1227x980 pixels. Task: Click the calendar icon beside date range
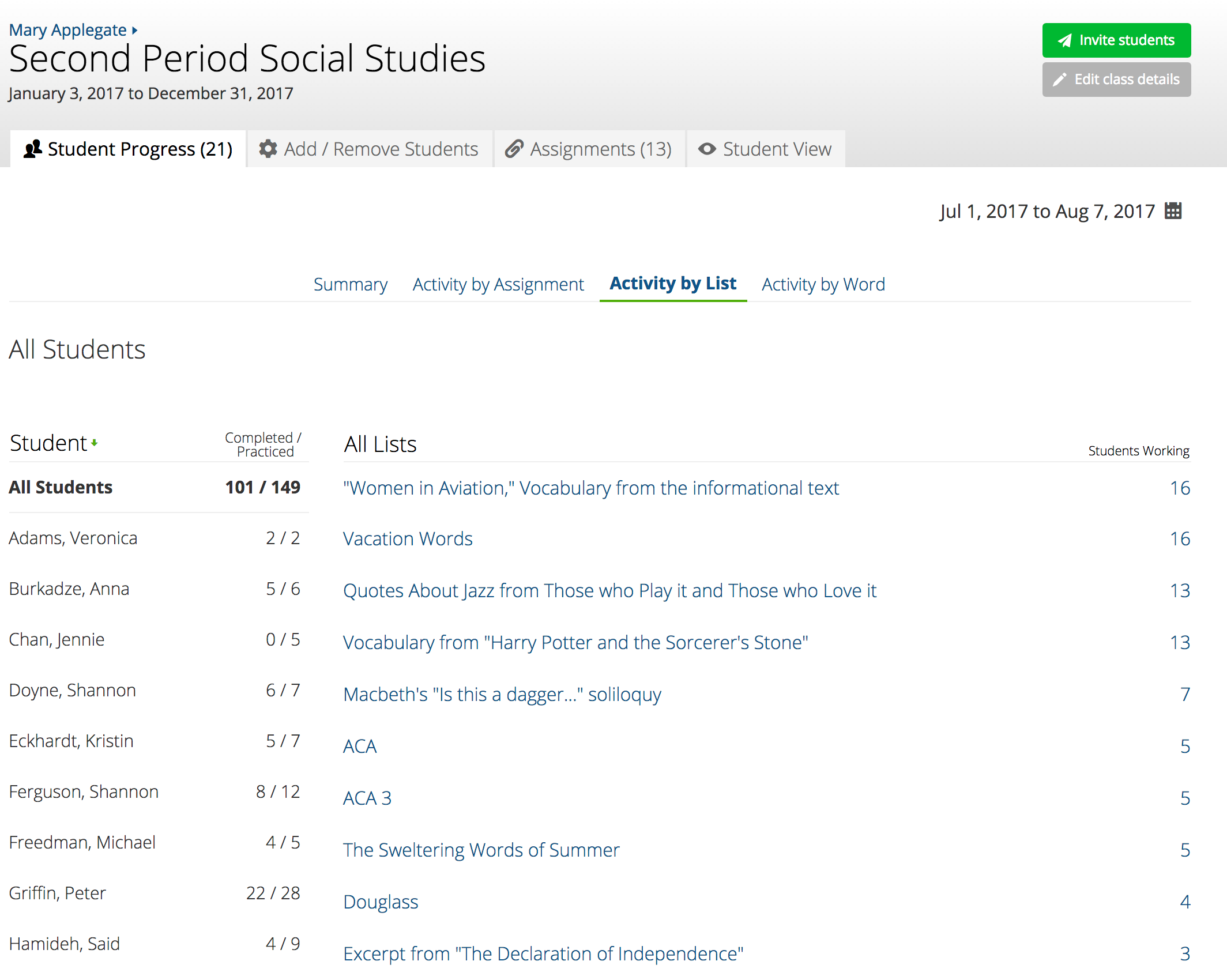pos(1173,211)
